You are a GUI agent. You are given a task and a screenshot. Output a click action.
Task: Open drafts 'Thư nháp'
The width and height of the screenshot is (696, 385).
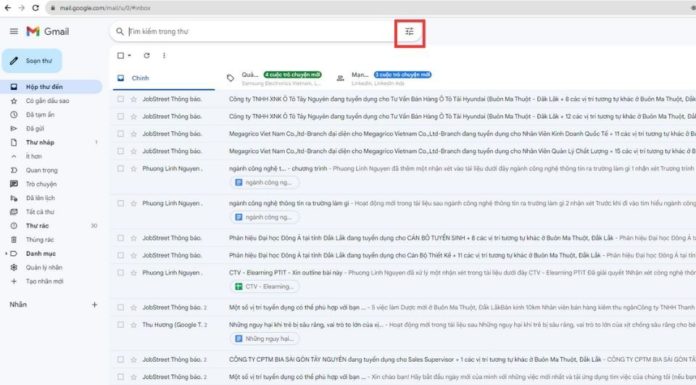(40, 143)
